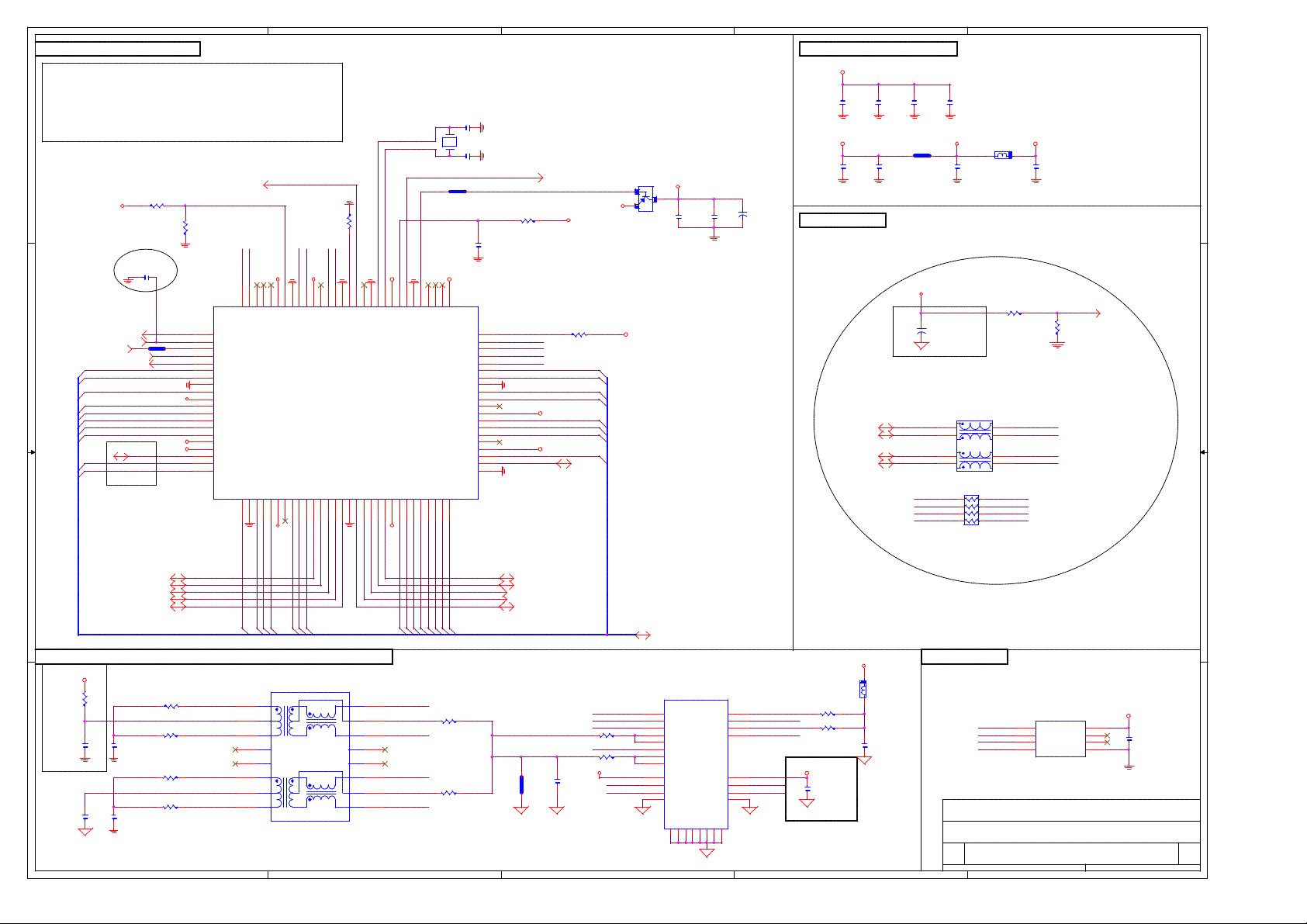Select the vertical blue ferrite bead near the bottom center

[x=521, y=784]
